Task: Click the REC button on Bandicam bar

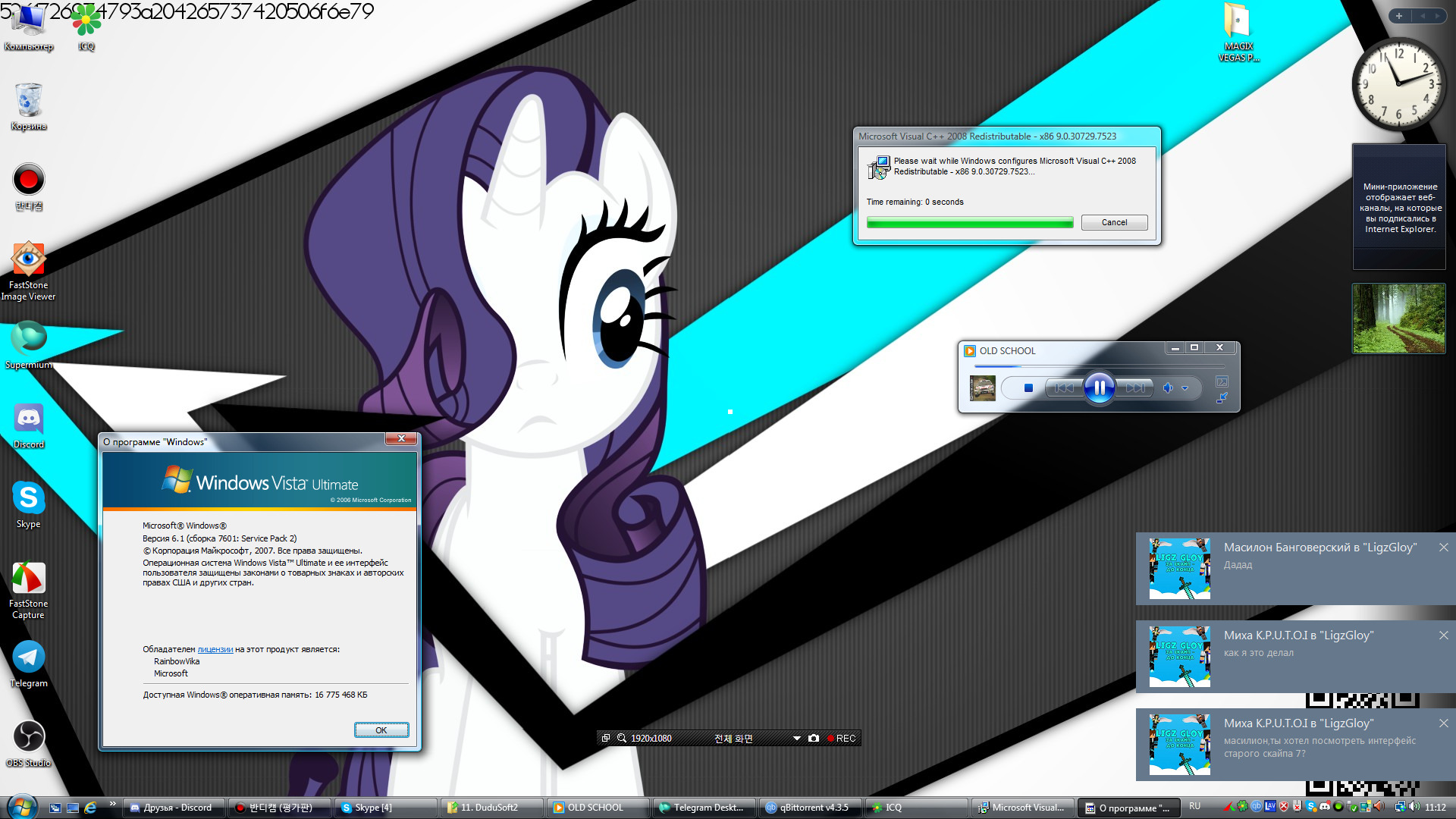Action: (x=842, y=739)
